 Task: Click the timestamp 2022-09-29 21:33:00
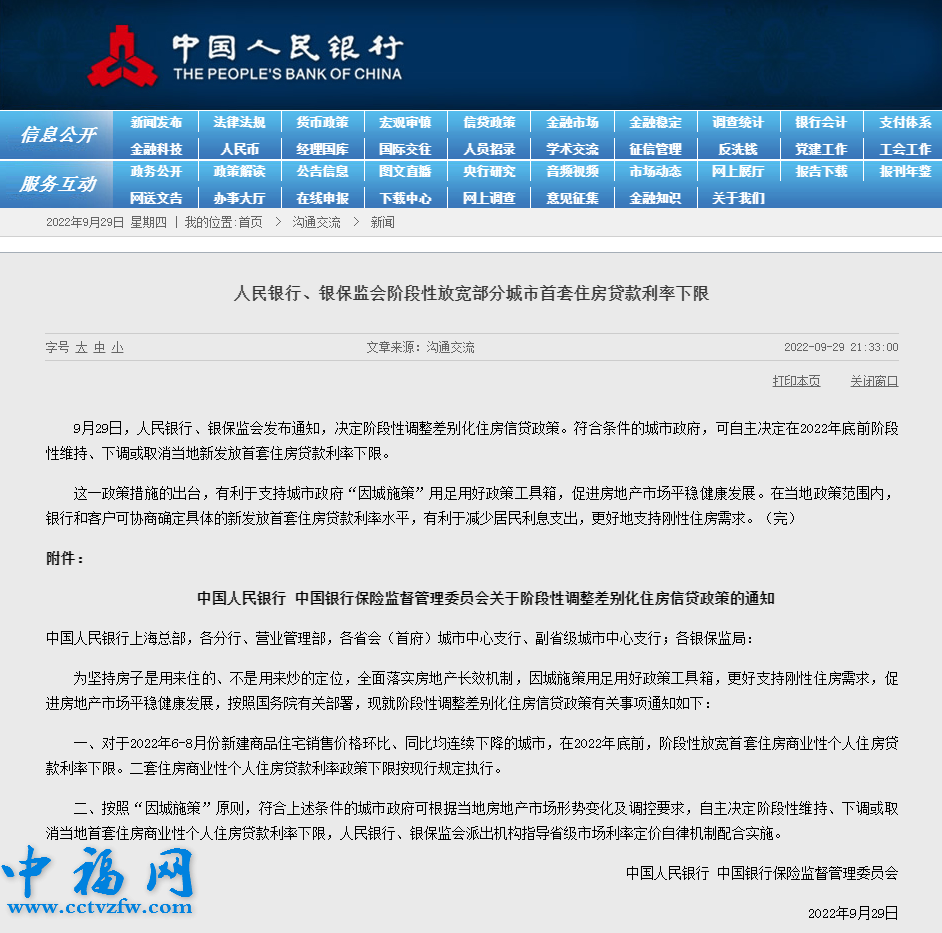click(x=841, y=347)
